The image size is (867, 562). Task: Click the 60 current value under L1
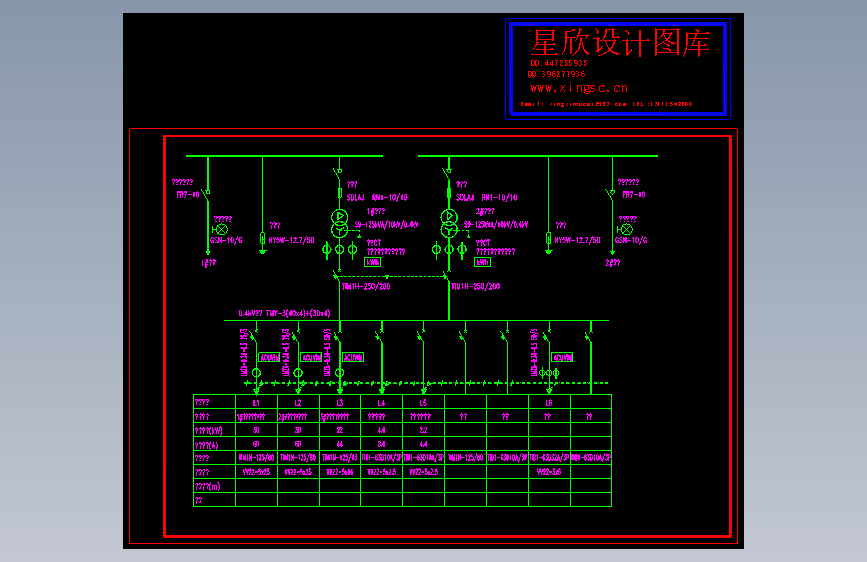coord(257,444)
